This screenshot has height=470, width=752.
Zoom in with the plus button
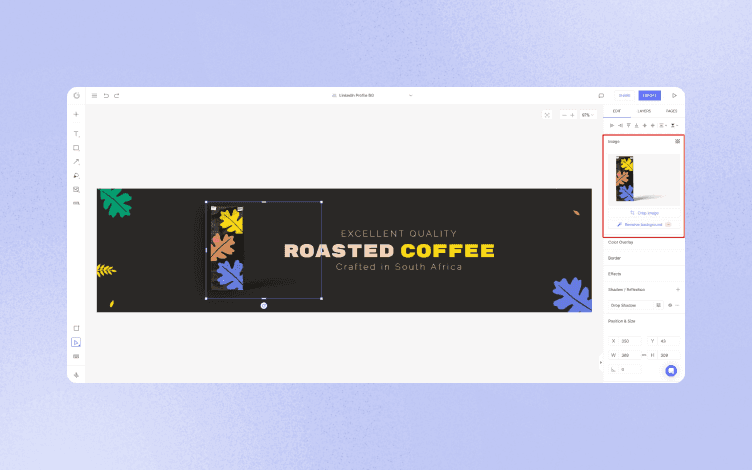point(572,115)
